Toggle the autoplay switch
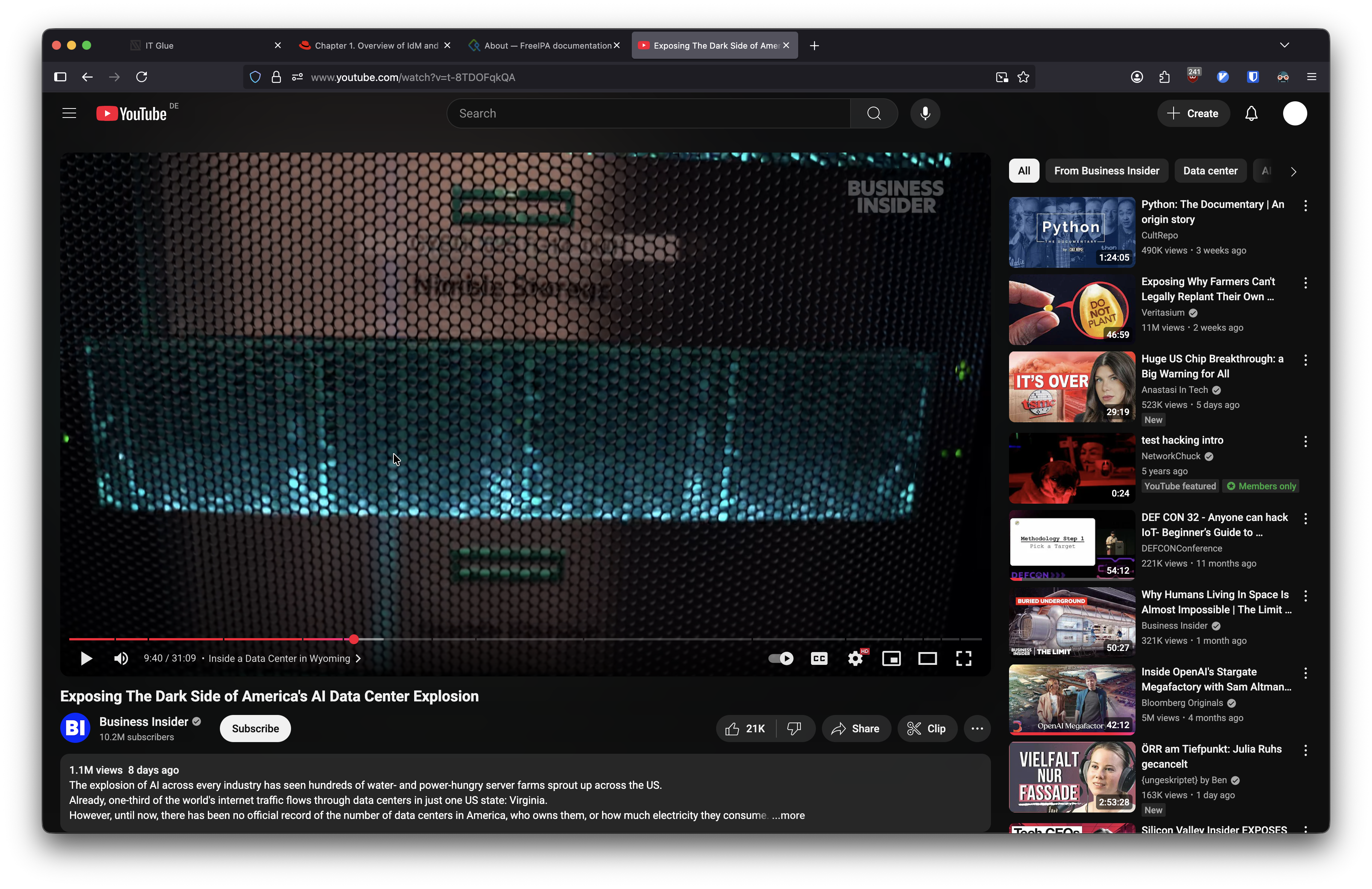Screen dimensions: 1372x889 (x=781, y=658)
